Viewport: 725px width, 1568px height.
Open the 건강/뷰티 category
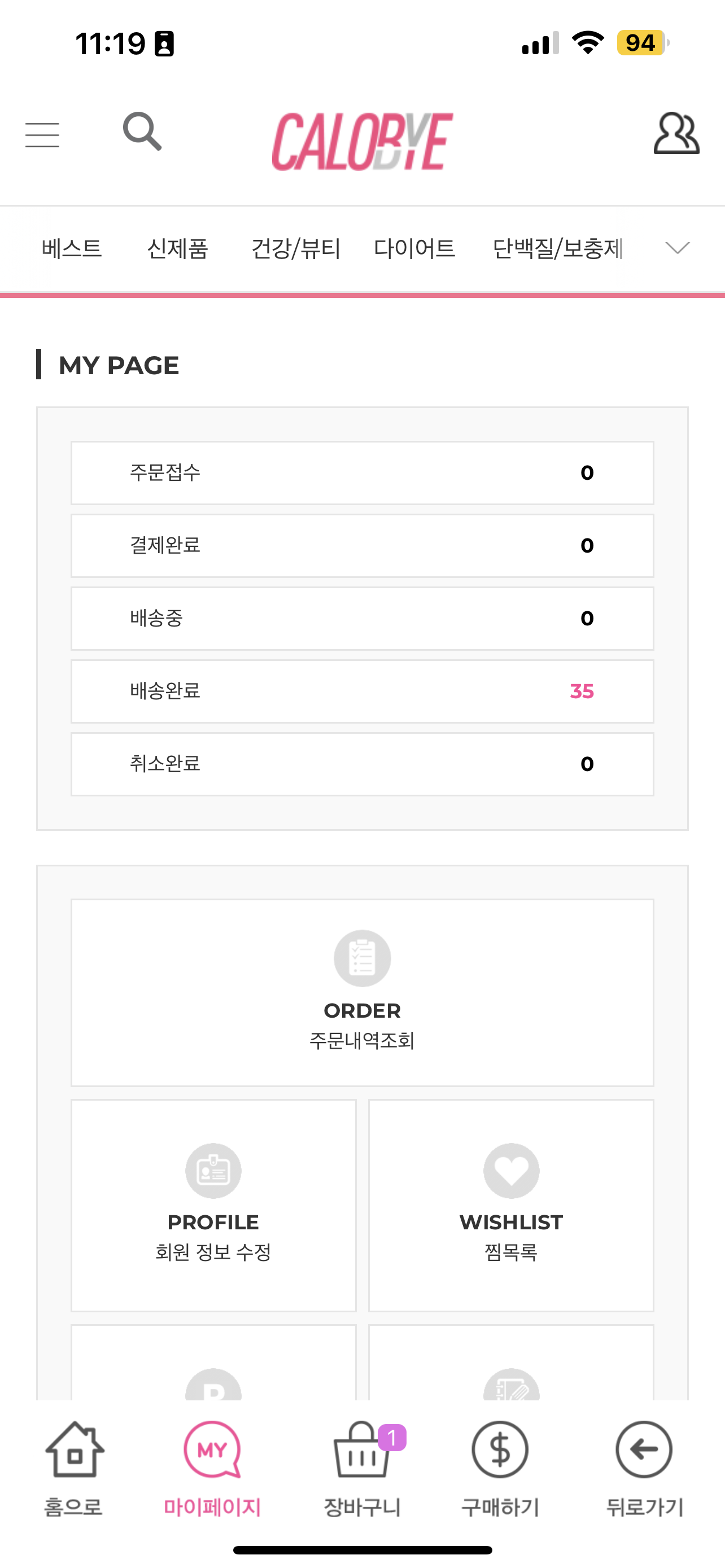pos(296,248)
